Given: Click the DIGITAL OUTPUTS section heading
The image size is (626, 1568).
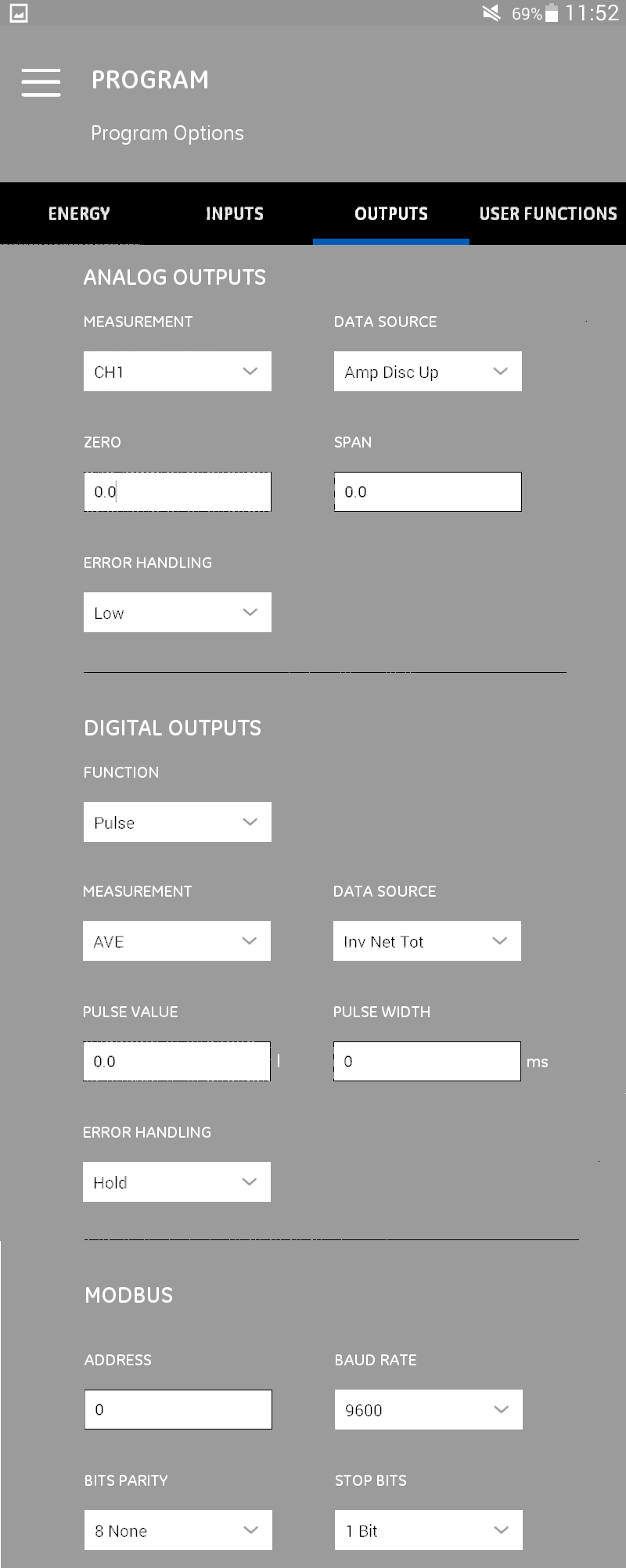Looking at the screenshot, I should (x=172, y=728).
